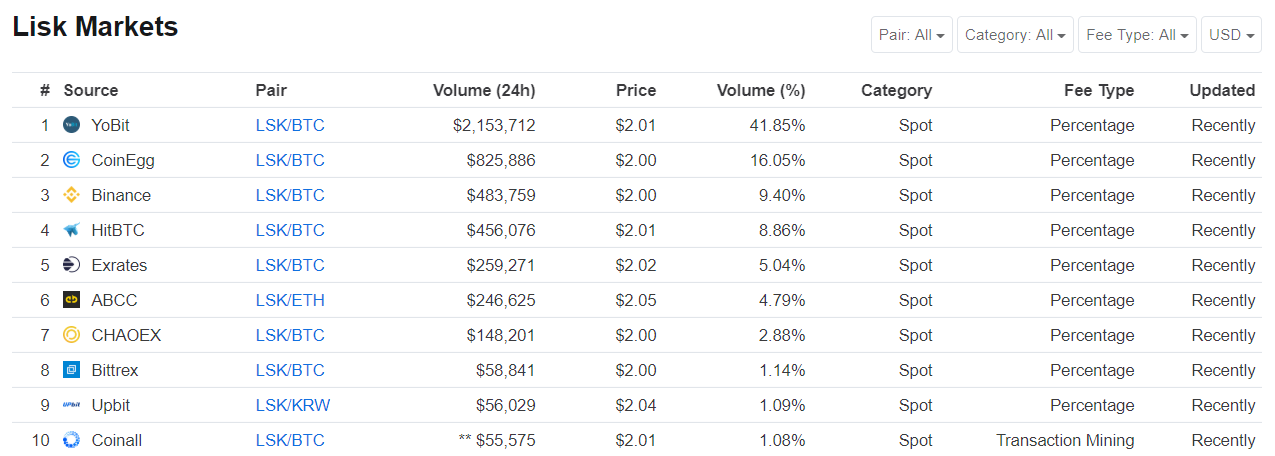Click the HitBTC logo icon

[71, 230]
